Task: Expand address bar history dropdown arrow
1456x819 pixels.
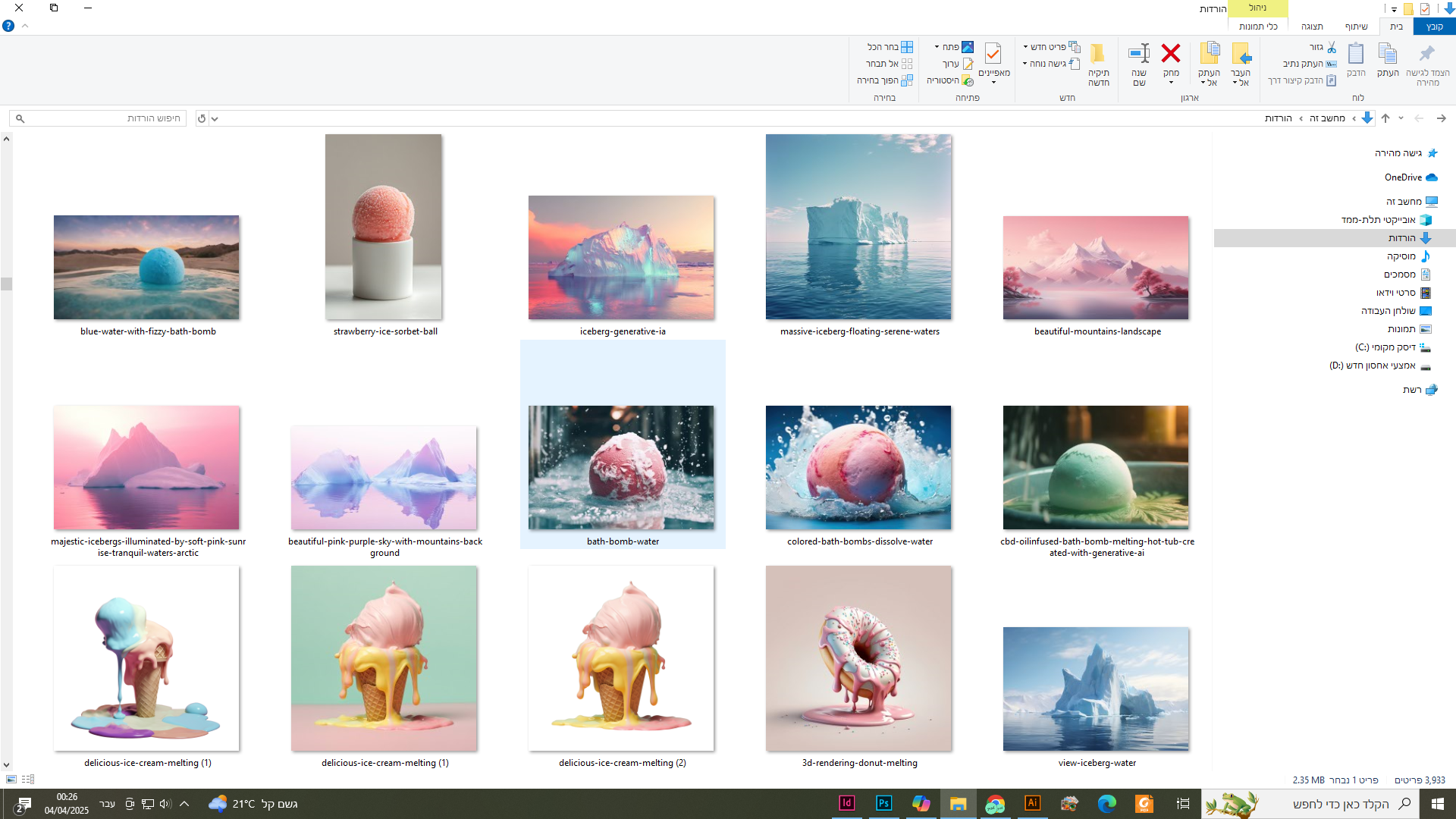Action: (215, 118)
